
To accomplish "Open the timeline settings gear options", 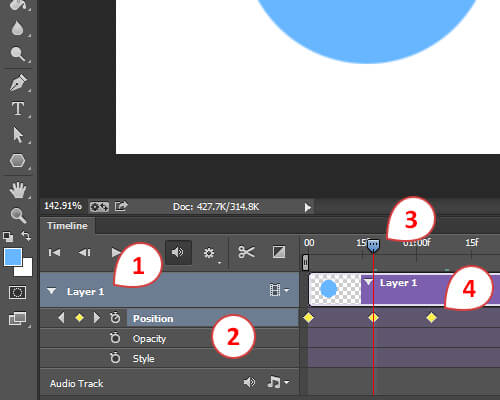I will (x=209, y=253).
